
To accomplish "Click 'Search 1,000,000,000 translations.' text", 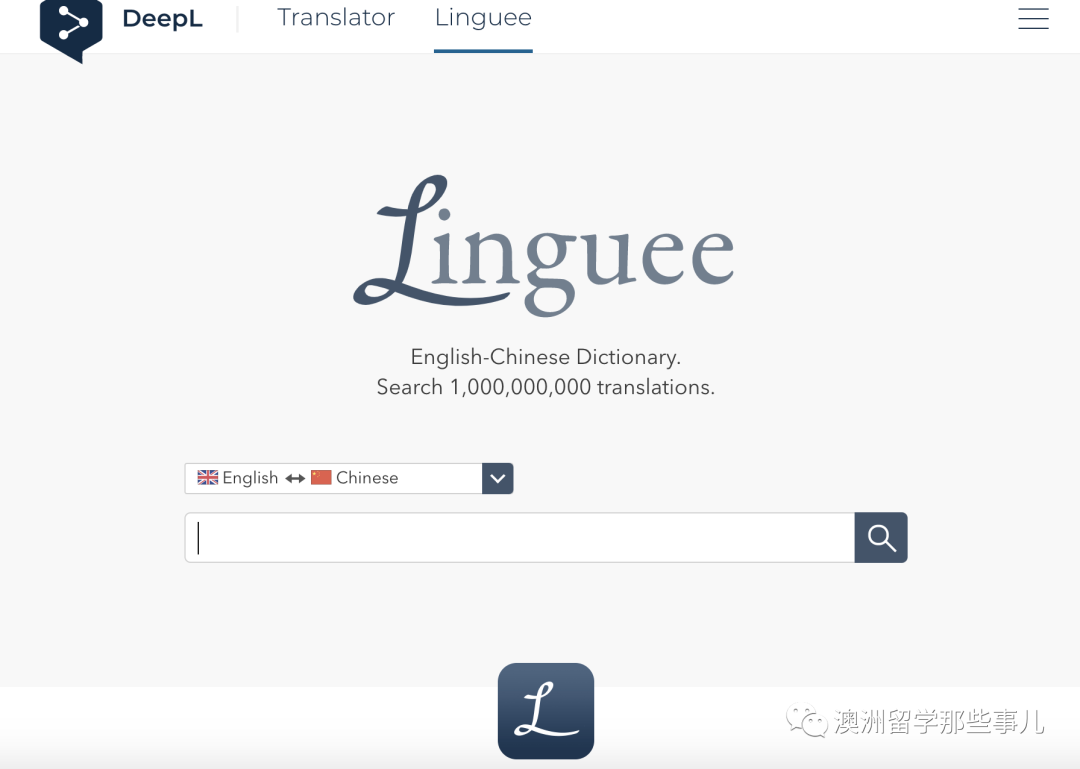I will [x=546, y=387].
